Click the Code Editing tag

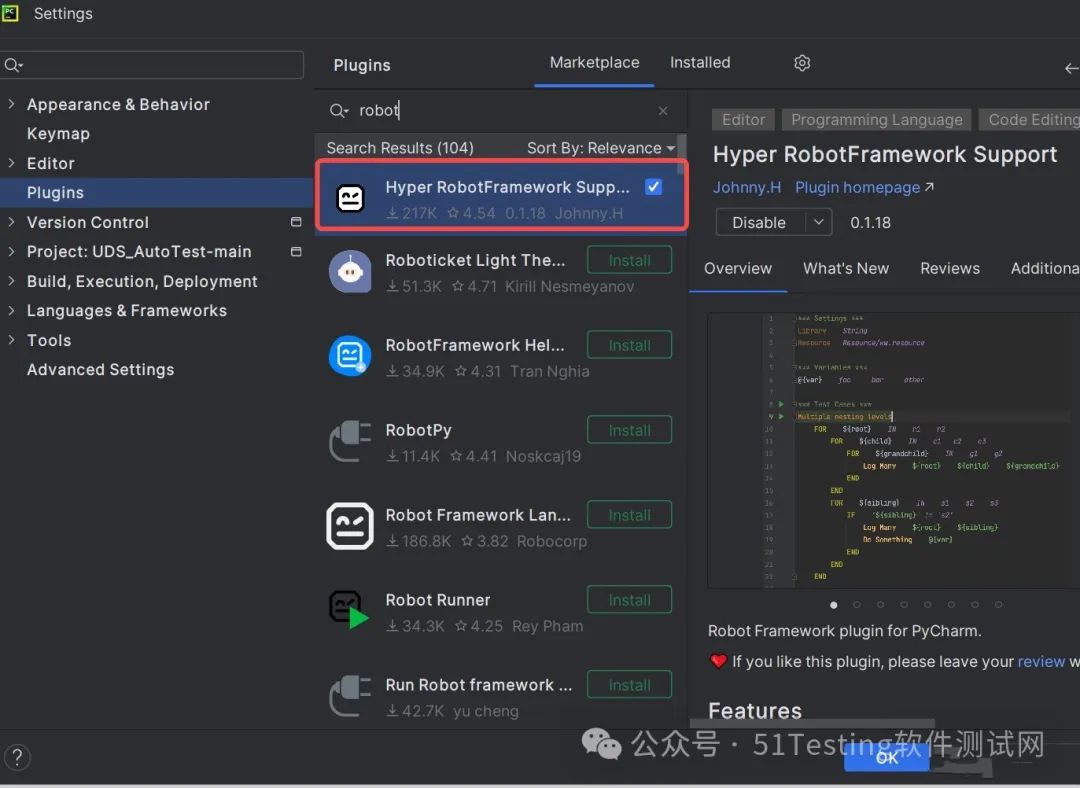1030,120
